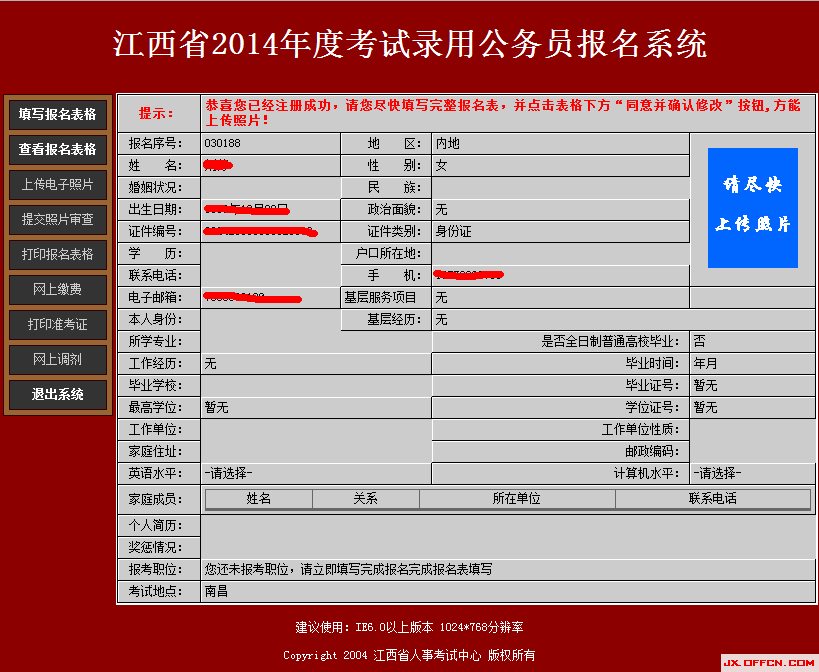Open the 查看报名表格 menu item
819x672 pixels.
point(58,149)
